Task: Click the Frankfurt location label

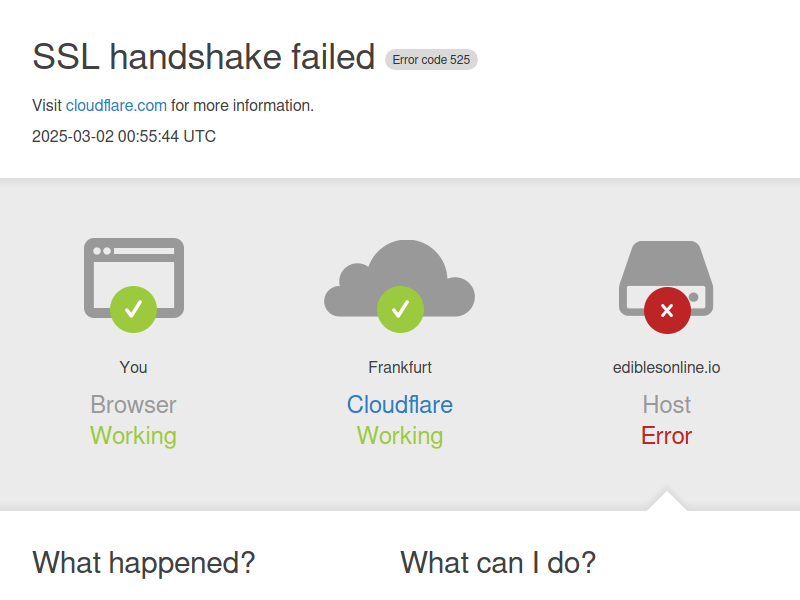Action: [x=400, y=367]
